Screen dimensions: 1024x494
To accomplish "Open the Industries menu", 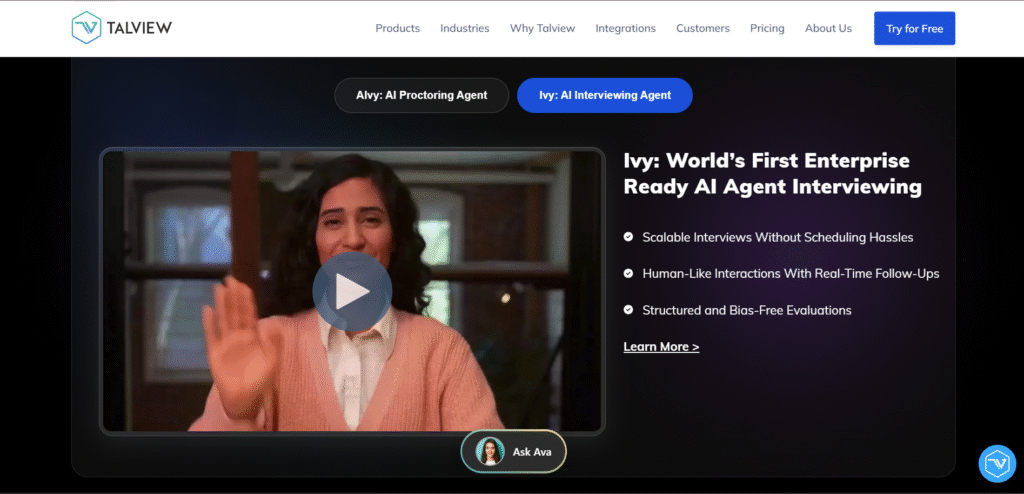I will click(464, 28).
